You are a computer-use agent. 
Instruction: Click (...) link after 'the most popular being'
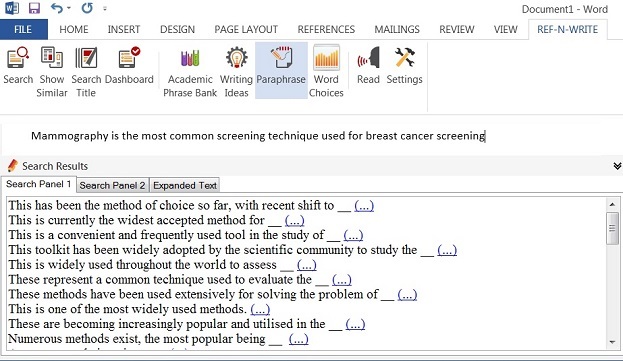298,339
